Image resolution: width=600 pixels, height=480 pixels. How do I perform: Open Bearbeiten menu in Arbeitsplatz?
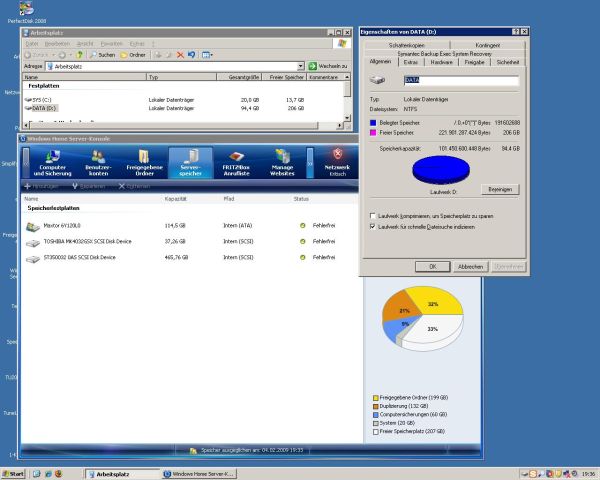pos(57,44)
